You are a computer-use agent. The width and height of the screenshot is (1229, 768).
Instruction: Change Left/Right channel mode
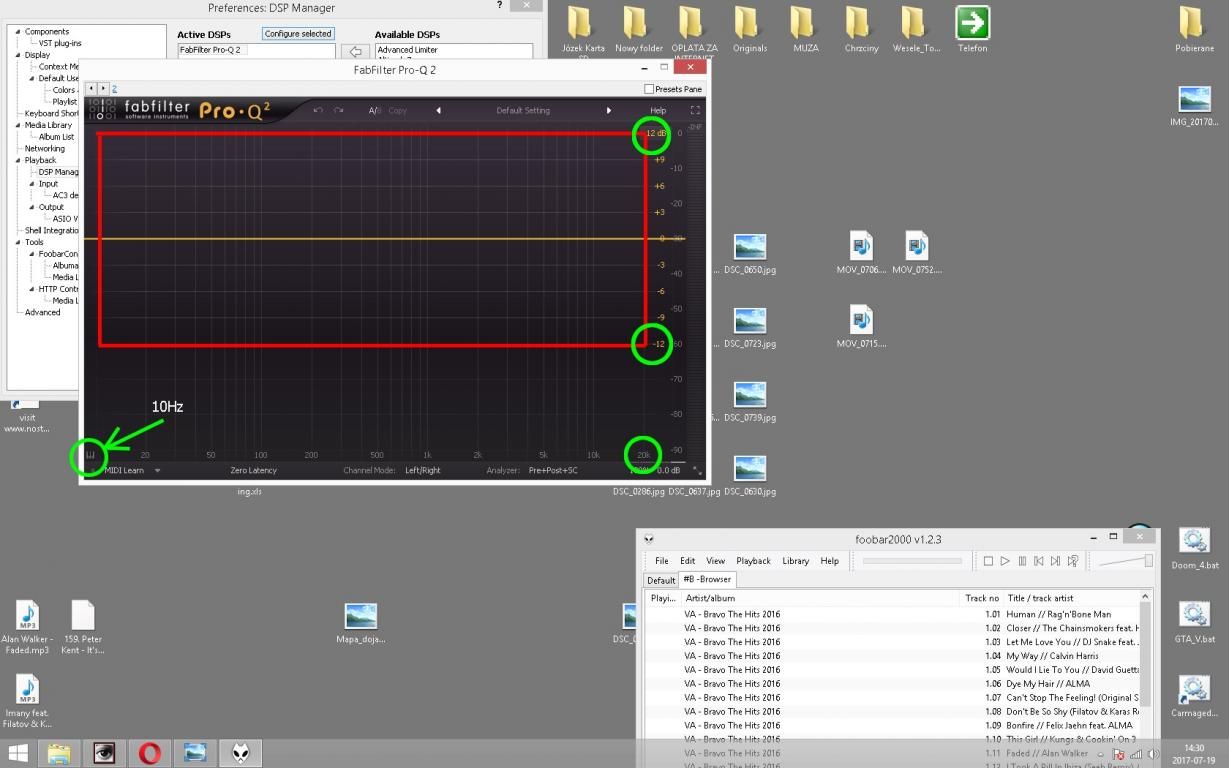pos(422,470)
